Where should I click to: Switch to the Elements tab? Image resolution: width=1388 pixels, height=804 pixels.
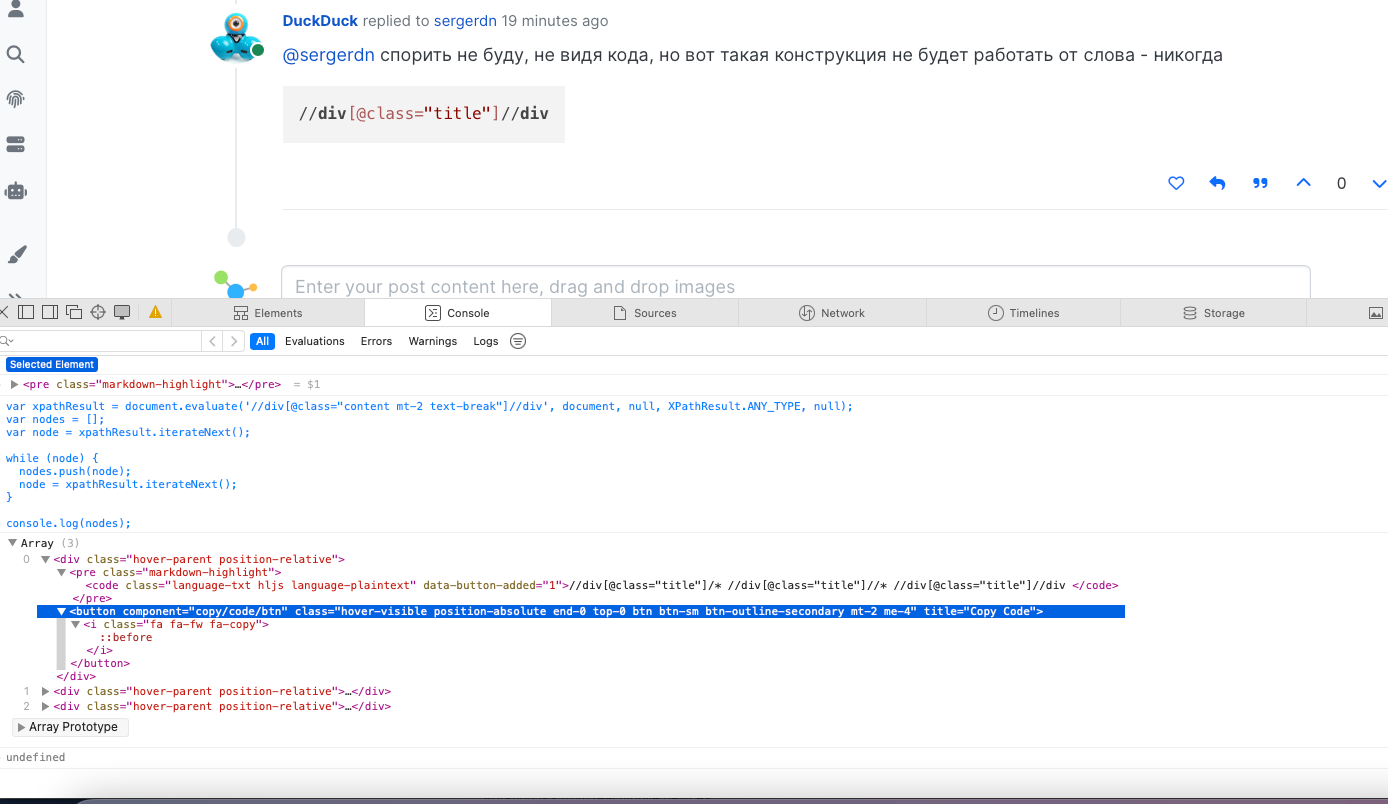(268, 312)
